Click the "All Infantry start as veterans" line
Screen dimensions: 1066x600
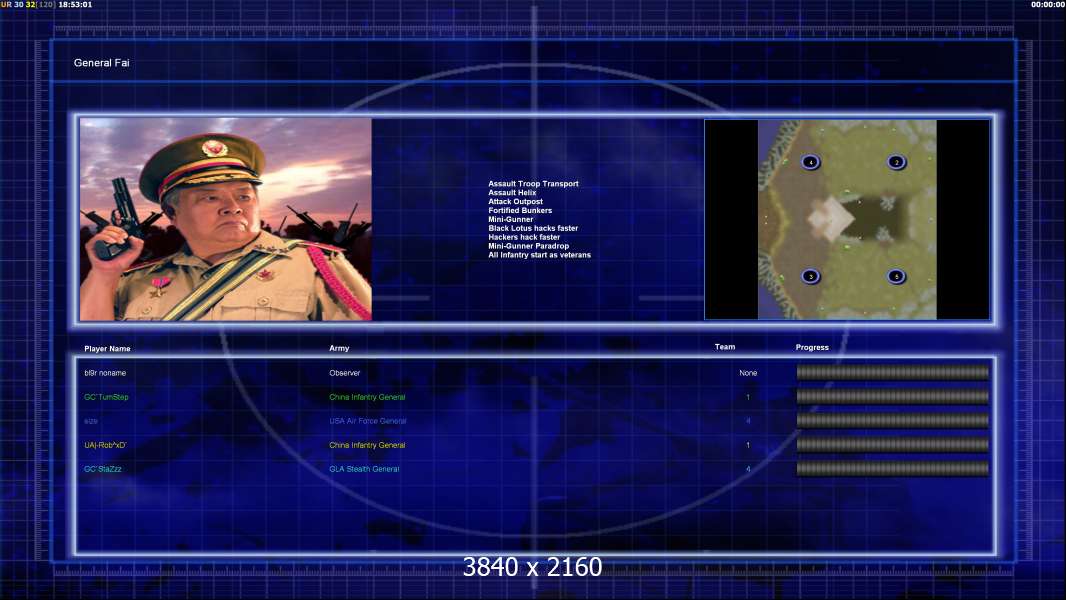(x=540, y=255)
